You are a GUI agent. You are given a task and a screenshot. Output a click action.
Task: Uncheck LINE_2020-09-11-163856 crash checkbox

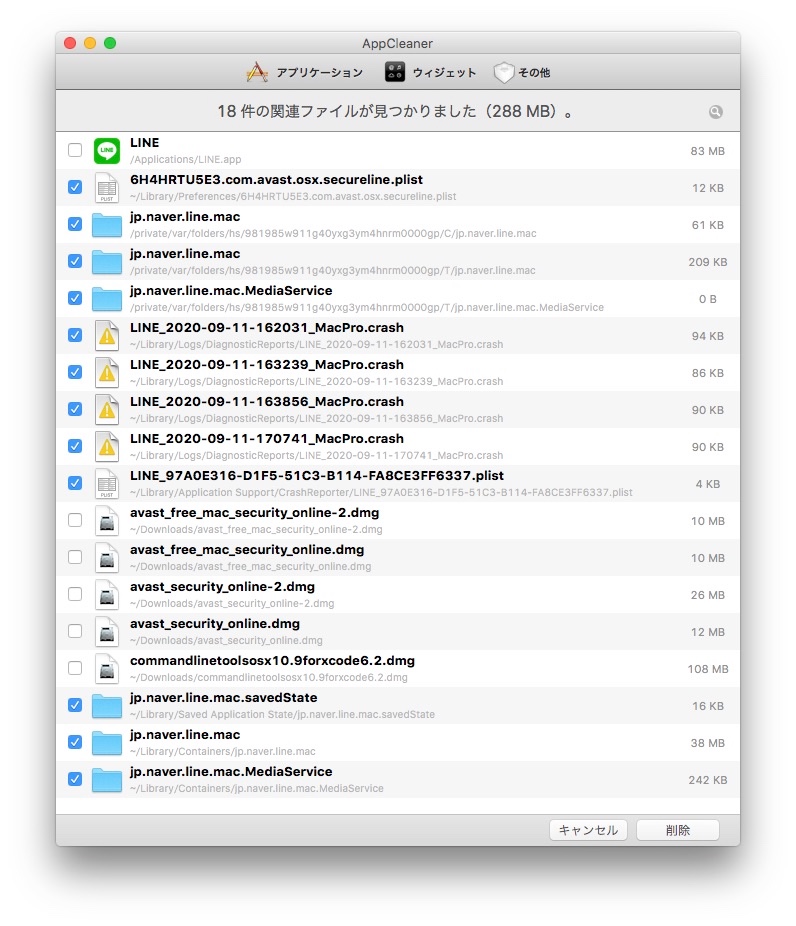pyautogui.click(x=75, y=409)
